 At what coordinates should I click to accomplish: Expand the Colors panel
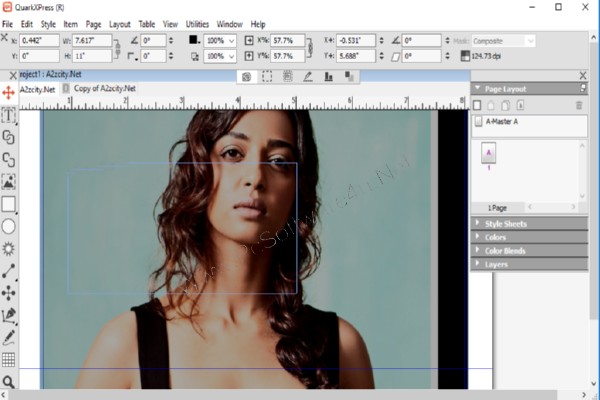point(477,237)
